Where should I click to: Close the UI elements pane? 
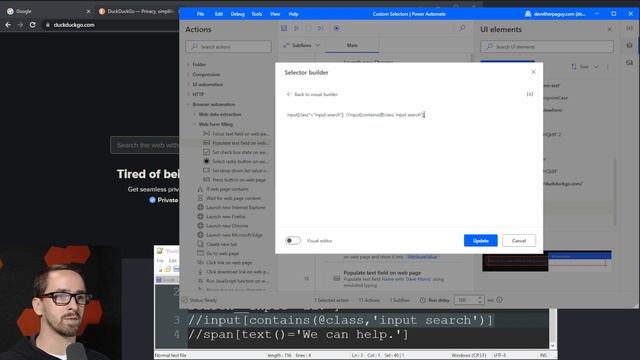pos(609,29)
